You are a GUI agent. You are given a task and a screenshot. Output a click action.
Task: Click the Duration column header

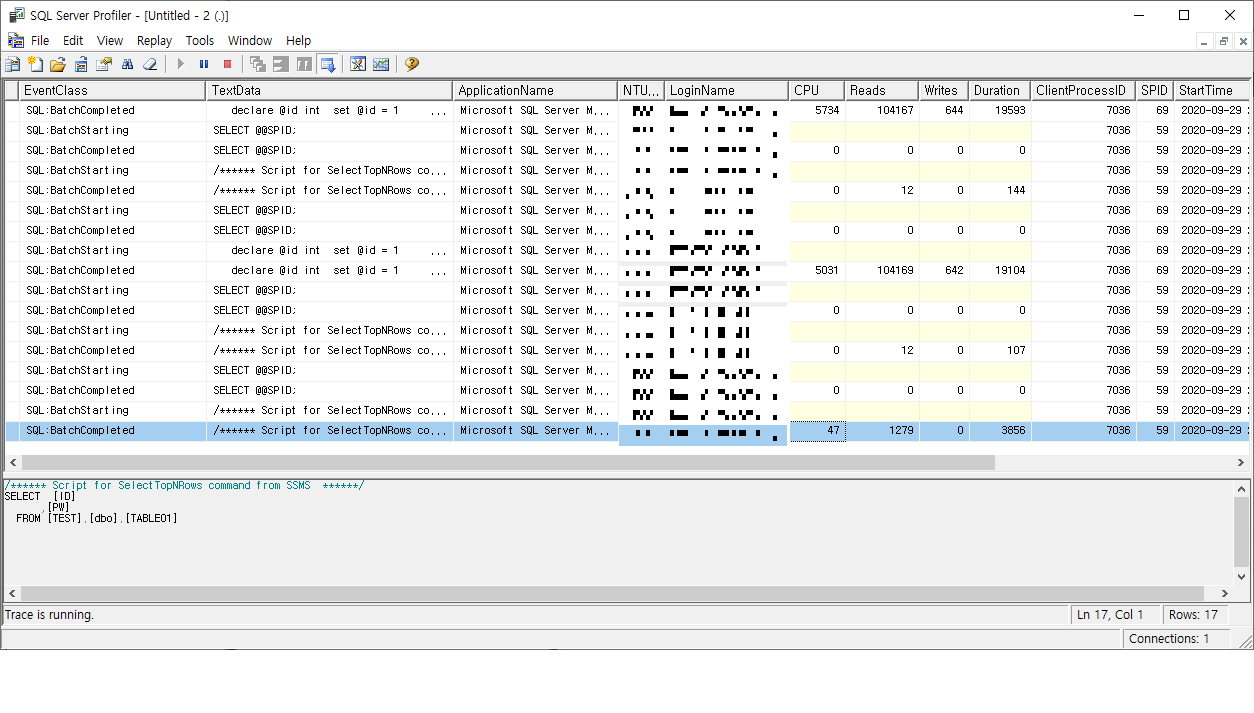[x=1000, y=90]
